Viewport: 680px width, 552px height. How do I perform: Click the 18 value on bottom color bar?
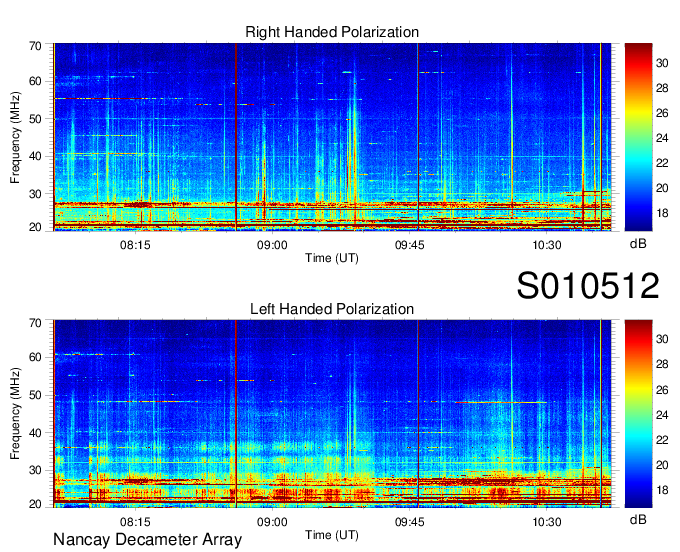tap(662, 490)
